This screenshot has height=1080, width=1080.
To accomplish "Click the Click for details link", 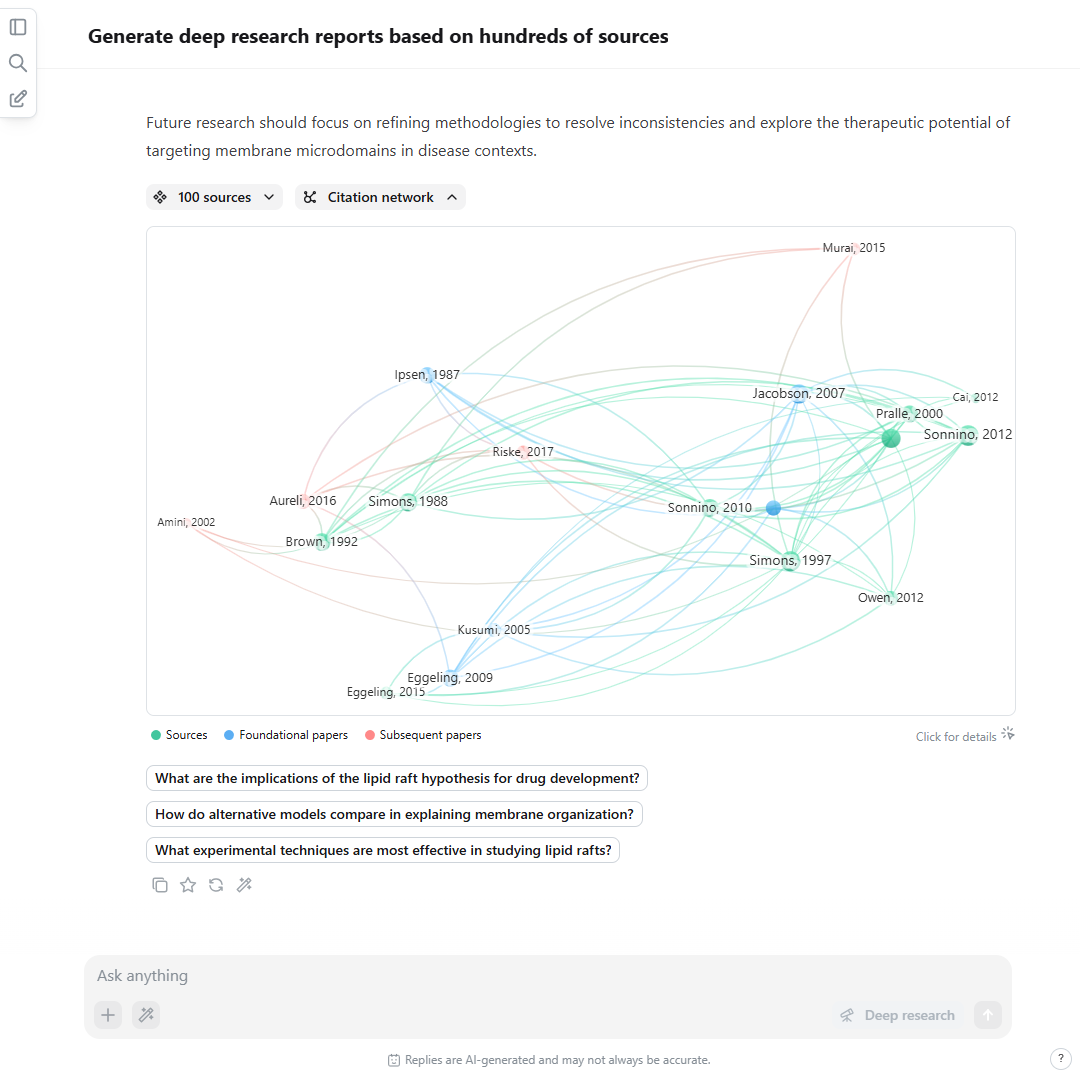I will click(x=964, y=736).
